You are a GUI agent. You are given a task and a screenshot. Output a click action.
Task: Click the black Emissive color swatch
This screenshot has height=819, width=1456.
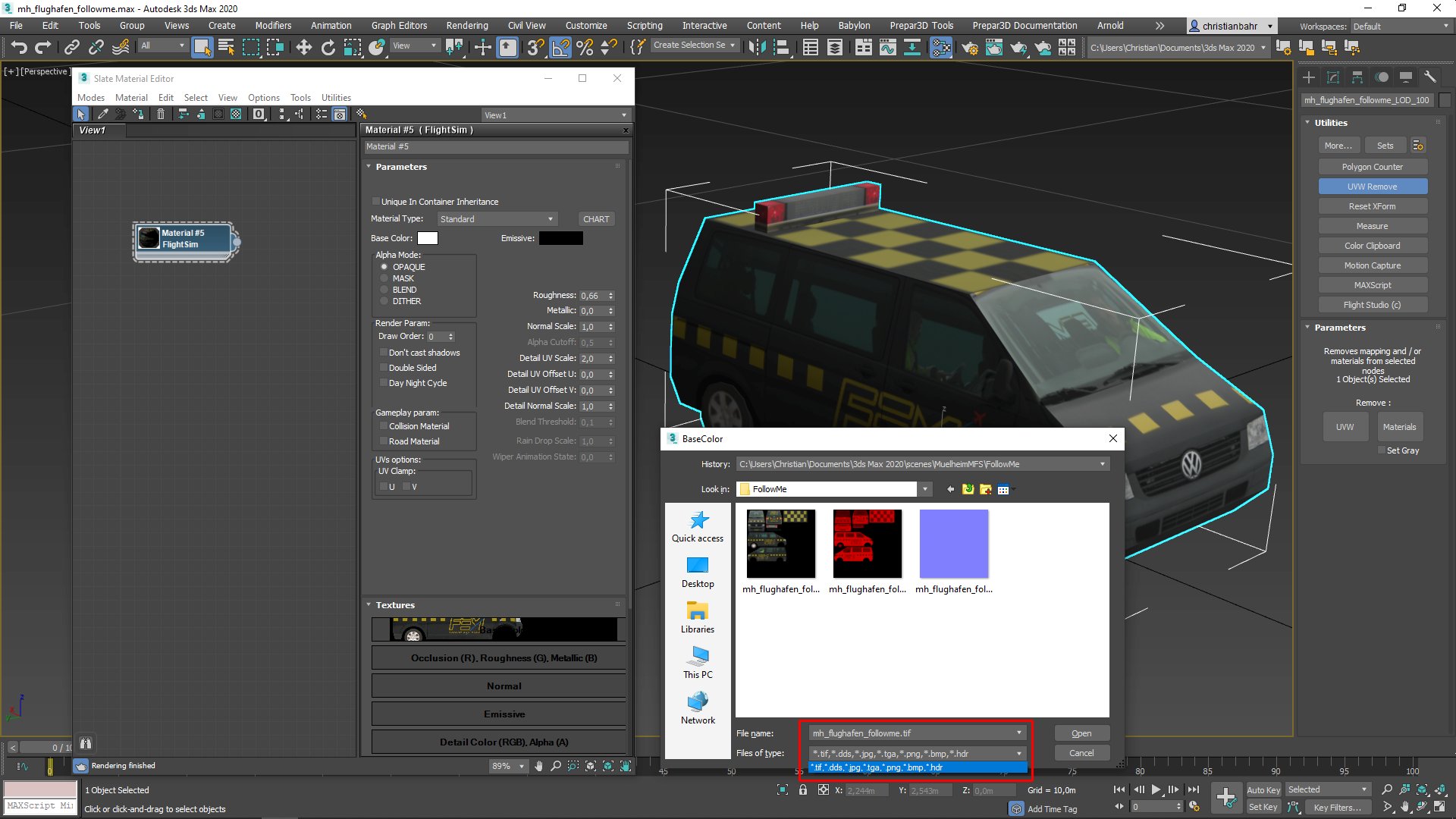pos(561,238)
